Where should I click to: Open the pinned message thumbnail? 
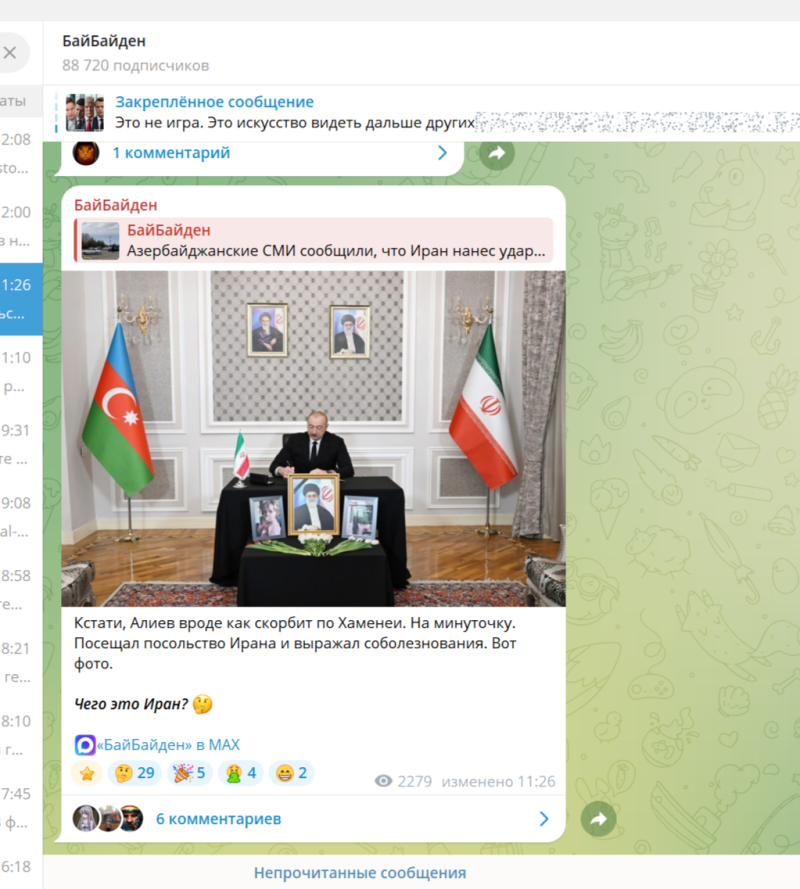pyautogui.click(x=84, y=113)
